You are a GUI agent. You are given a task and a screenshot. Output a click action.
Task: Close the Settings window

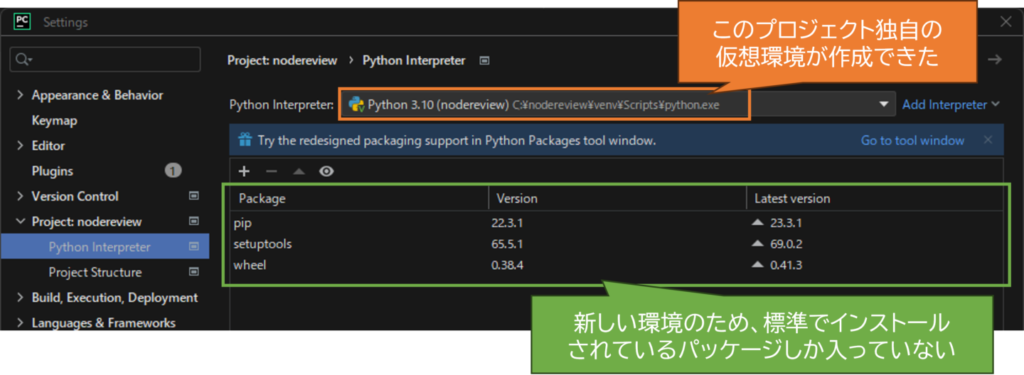click(1006, 22)
